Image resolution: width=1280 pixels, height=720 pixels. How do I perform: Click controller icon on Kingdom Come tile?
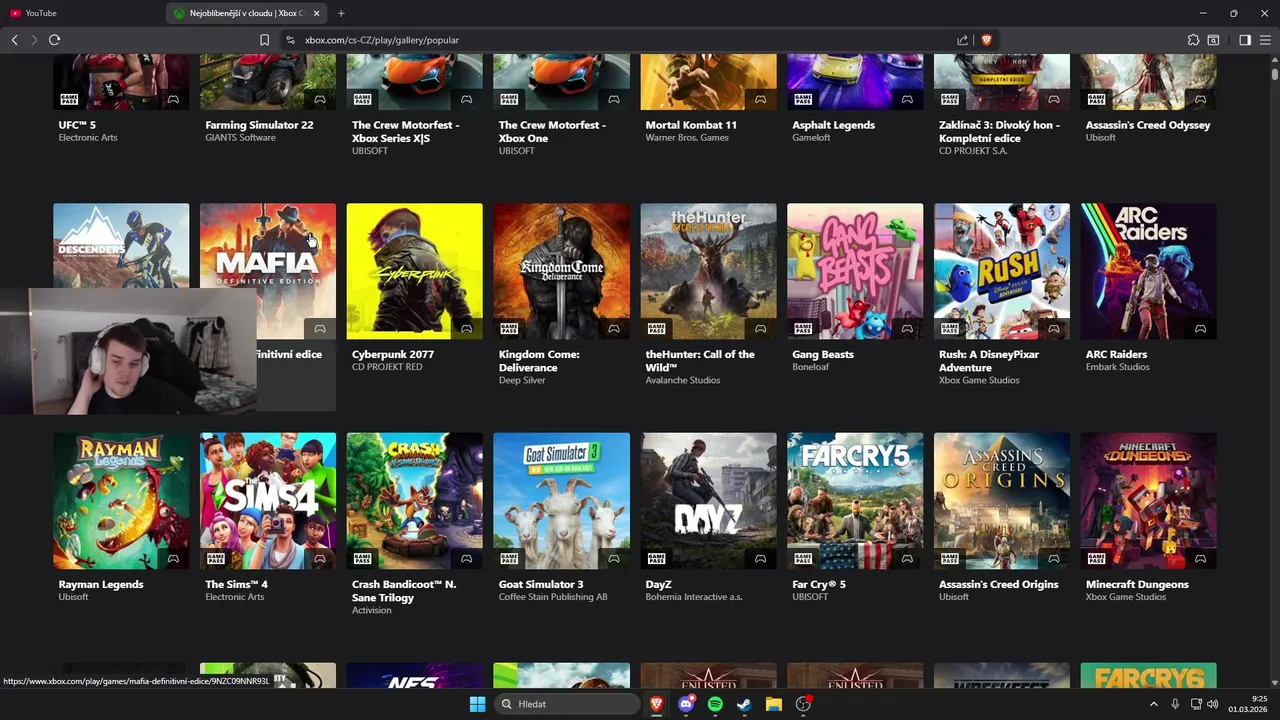613,329
